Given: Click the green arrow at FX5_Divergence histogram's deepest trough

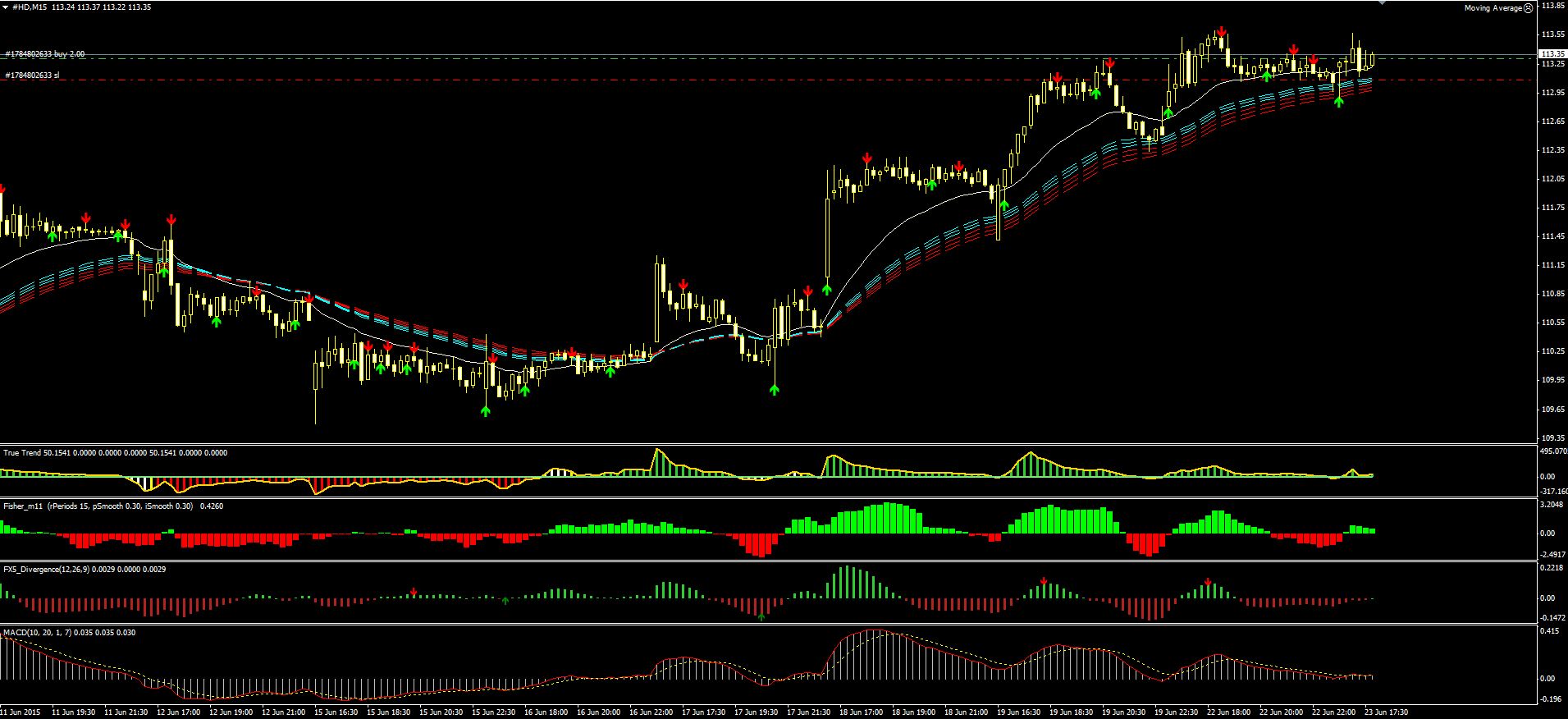Looking at the screenshot, I should click(761, 616).
